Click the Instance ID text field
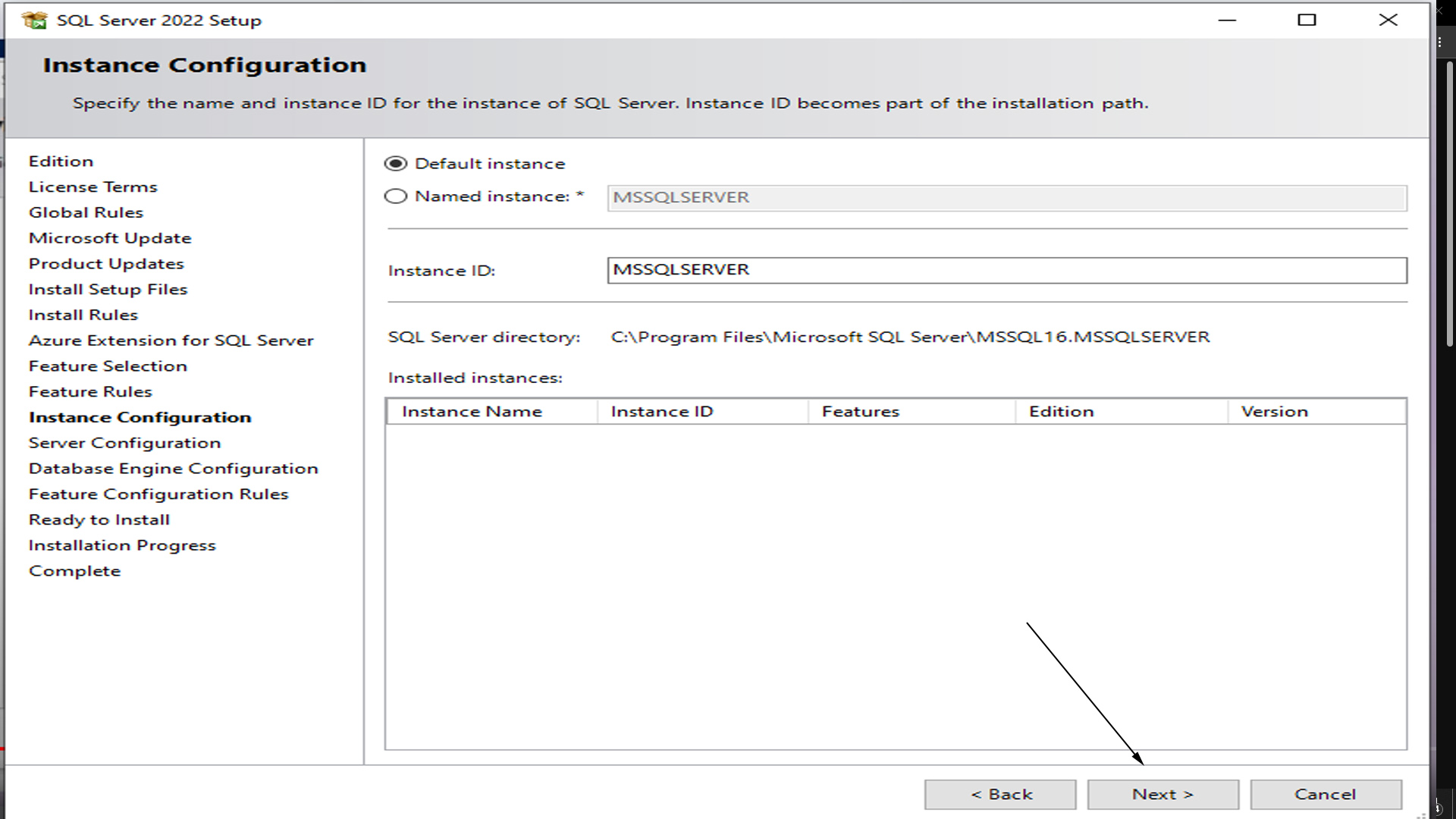 pyautogui.click(x=1006, y=270)
